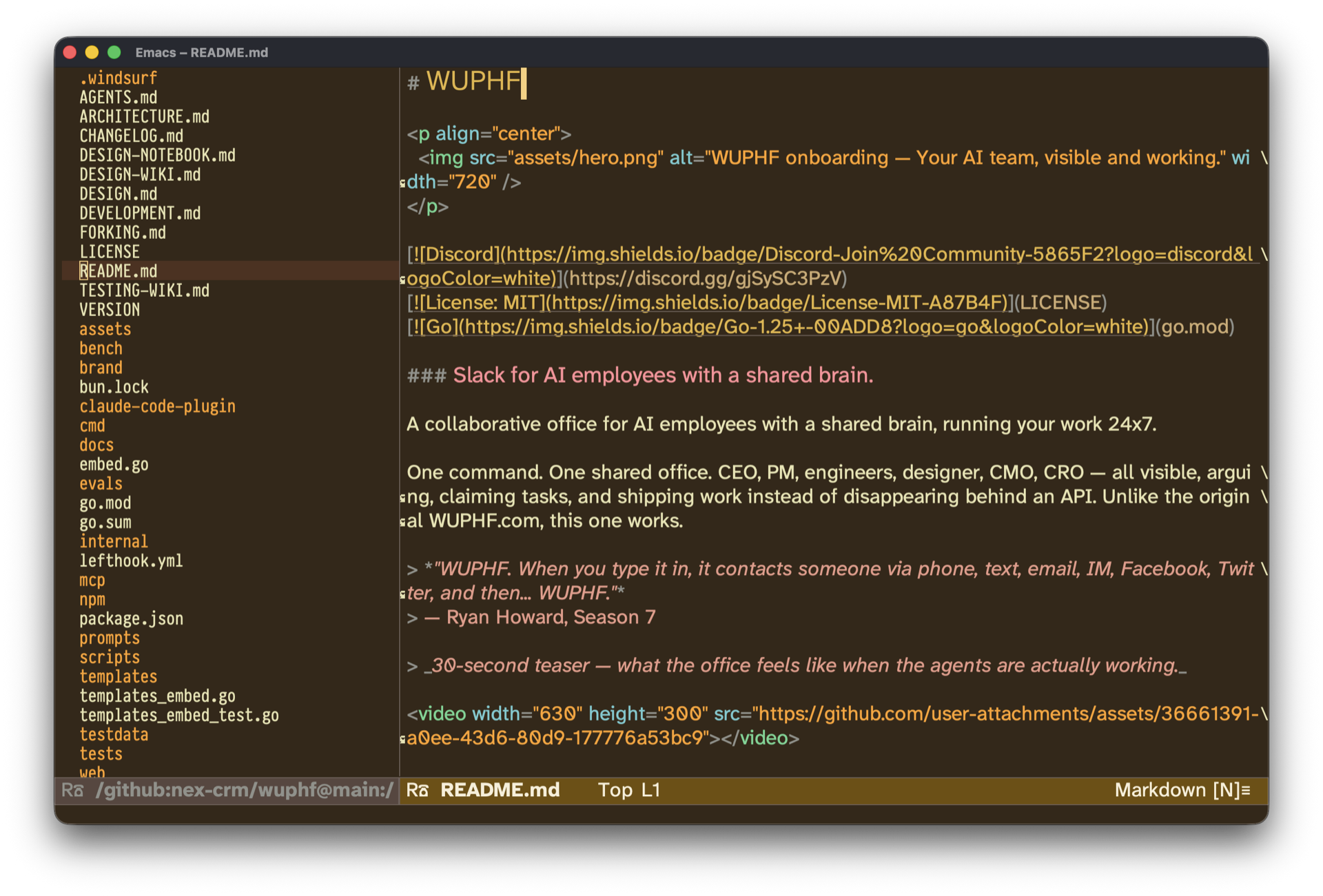Click the 'Top L1' position indicator
This screenshot has height=896, width=1323.
point(629,790)
